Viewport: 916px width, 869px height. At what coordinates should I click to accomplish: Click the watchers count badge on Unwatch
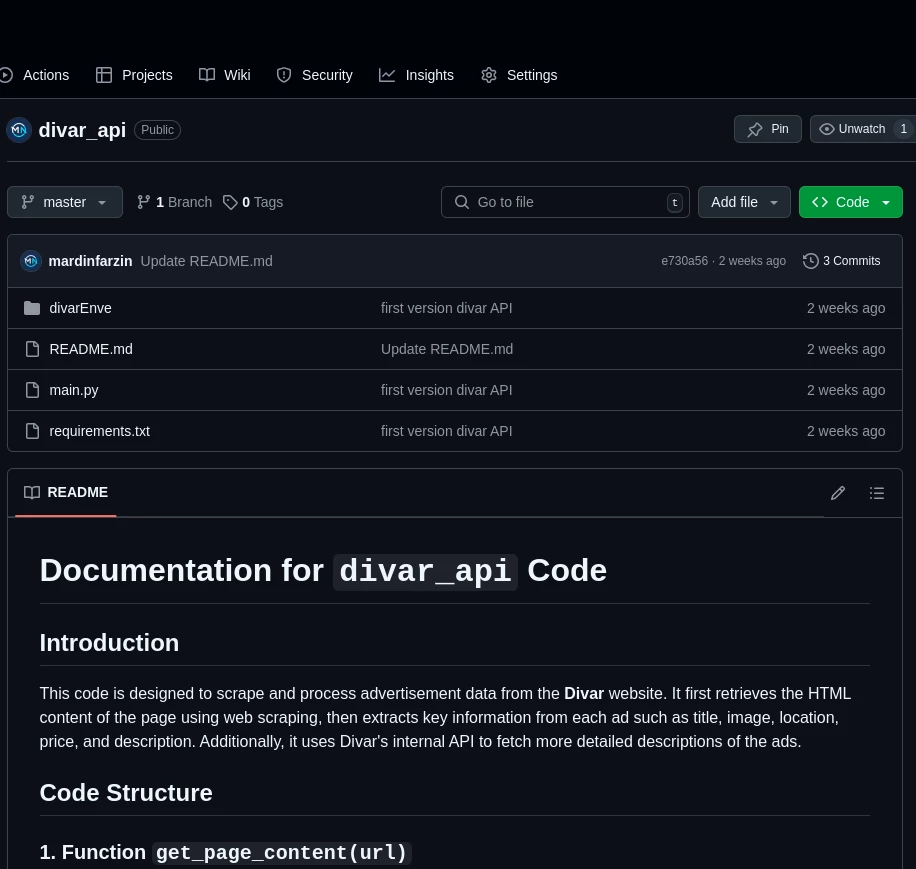[x=903, y=129]
